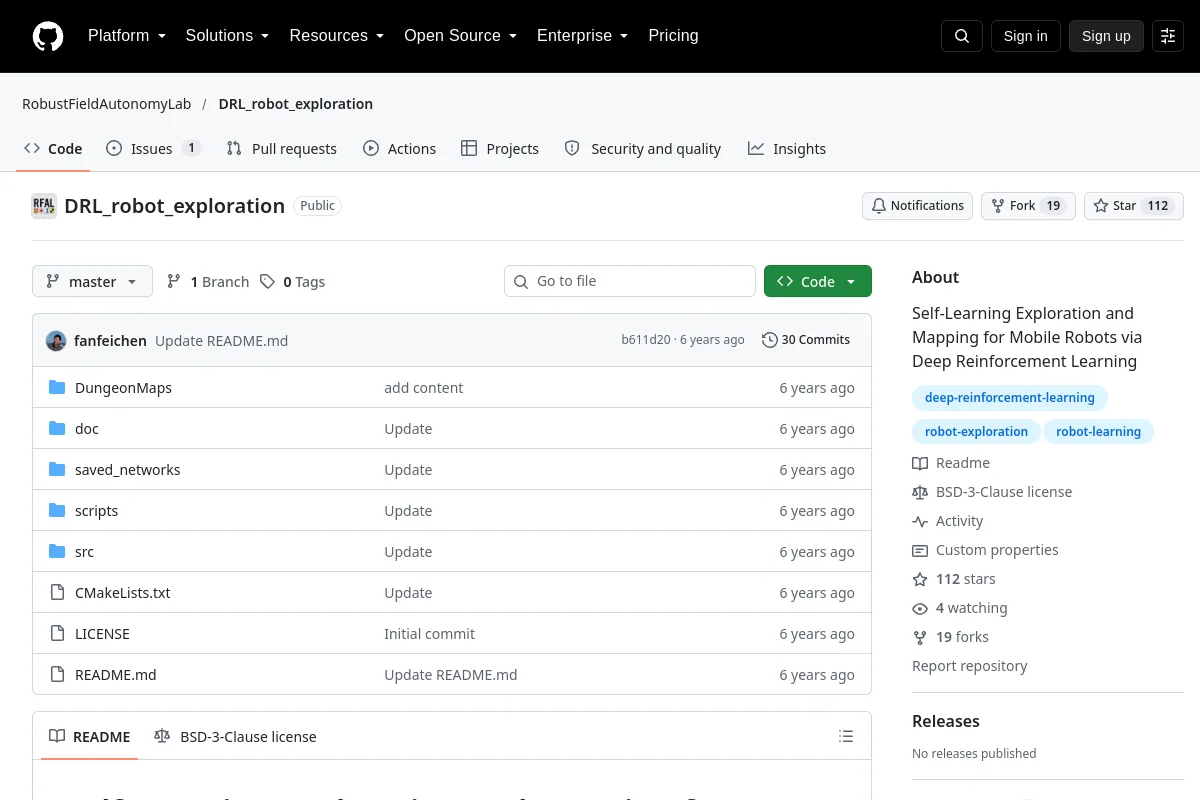Switch to the Pull requests tab
1200x800 pixels.
pyautogui.click(x=282, y=149)
